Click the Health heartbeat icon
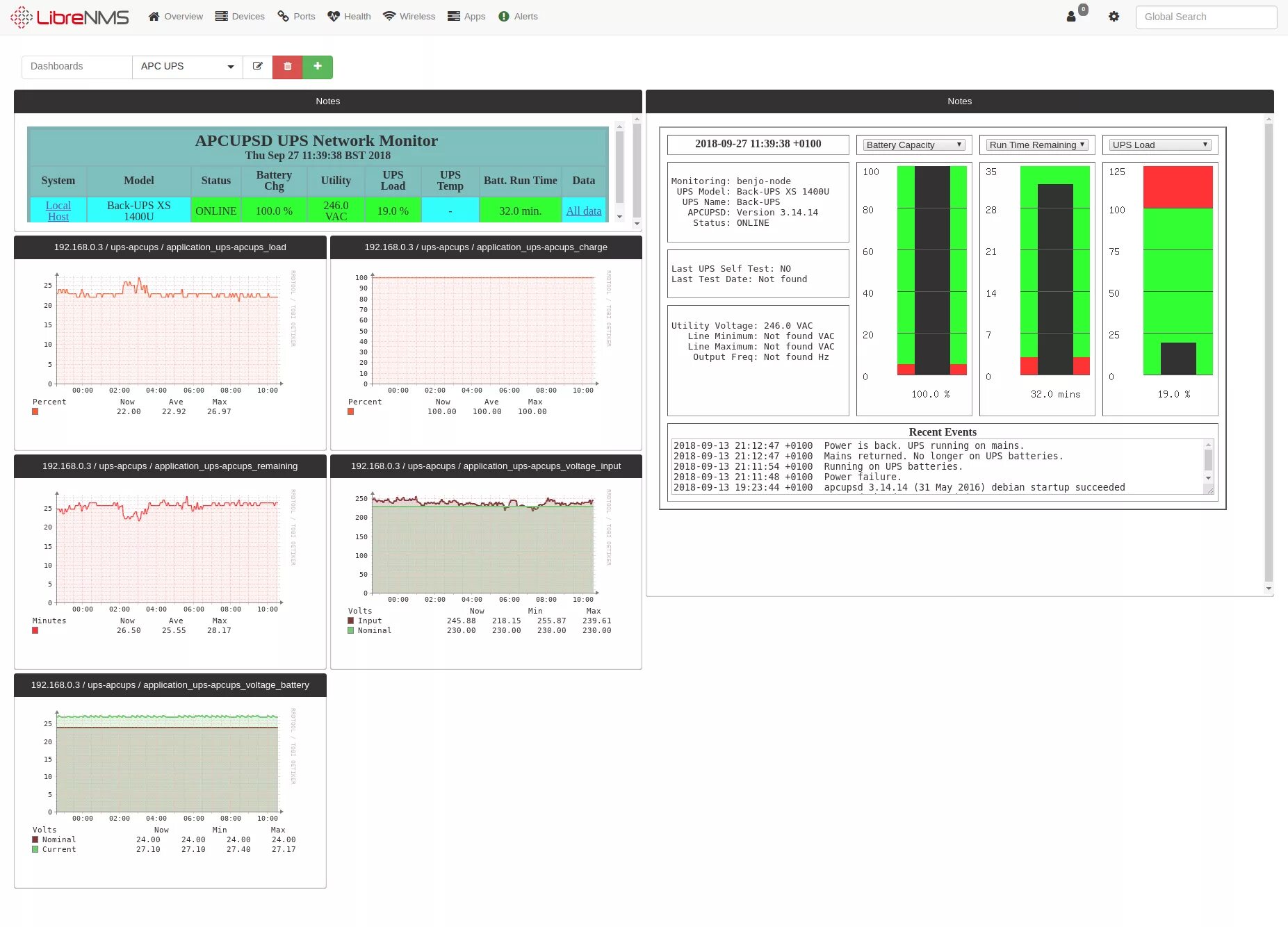1288x927 pixels. point(334,17)
